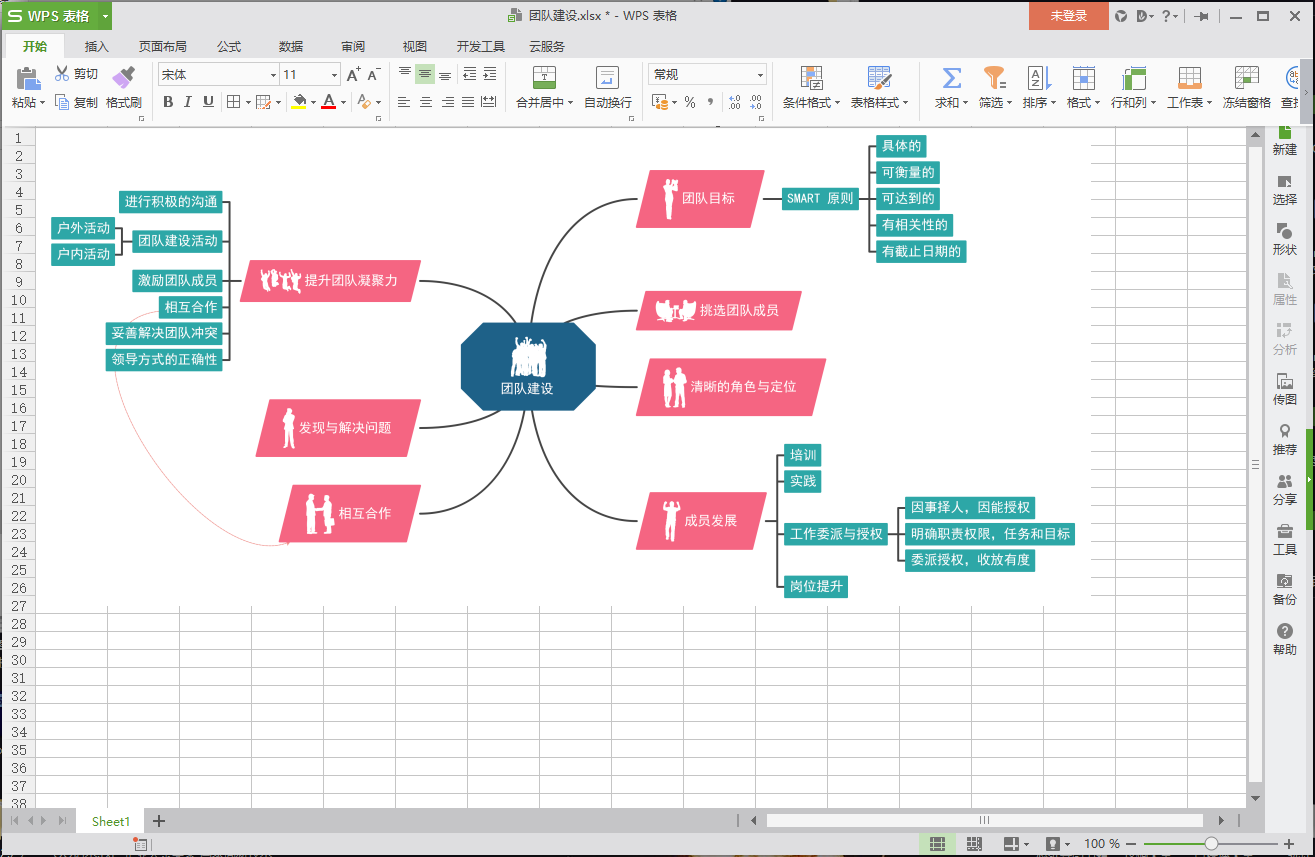Click the 自动换行 wrap text icon
Viewport: 1315px width, 857px height.
(607, 77)
